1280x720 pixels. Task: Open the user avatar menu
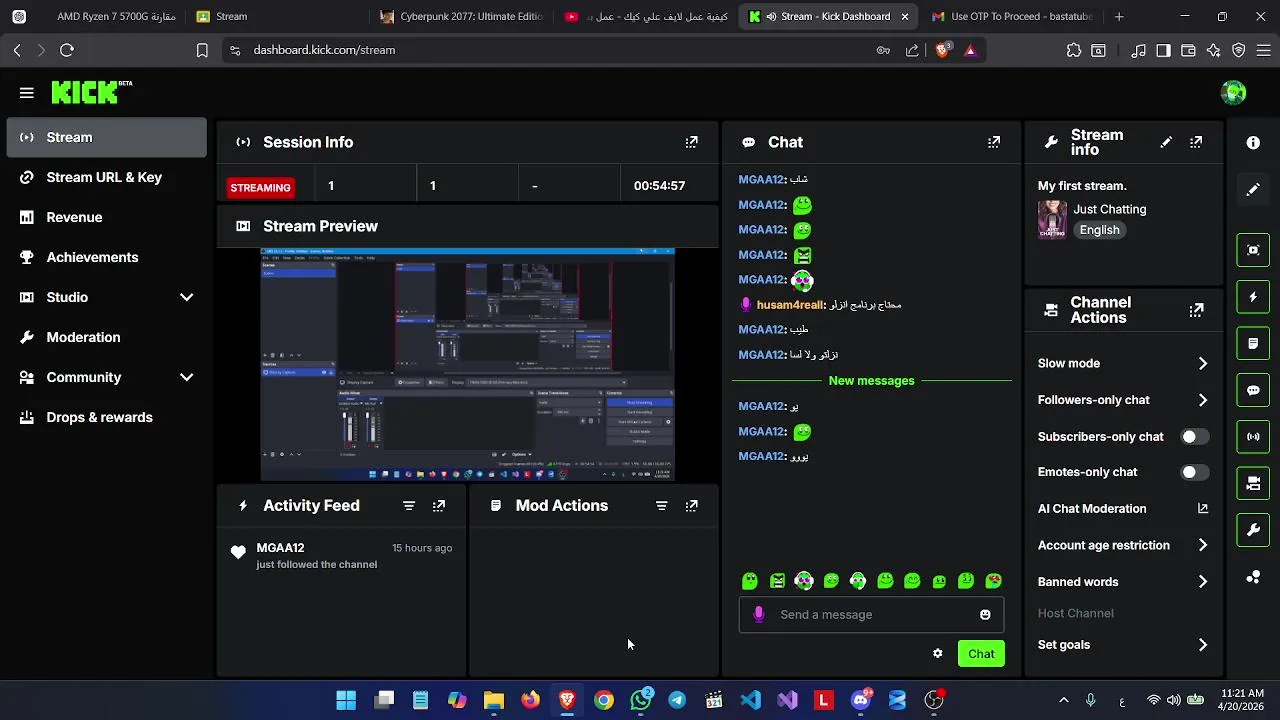1233,93
